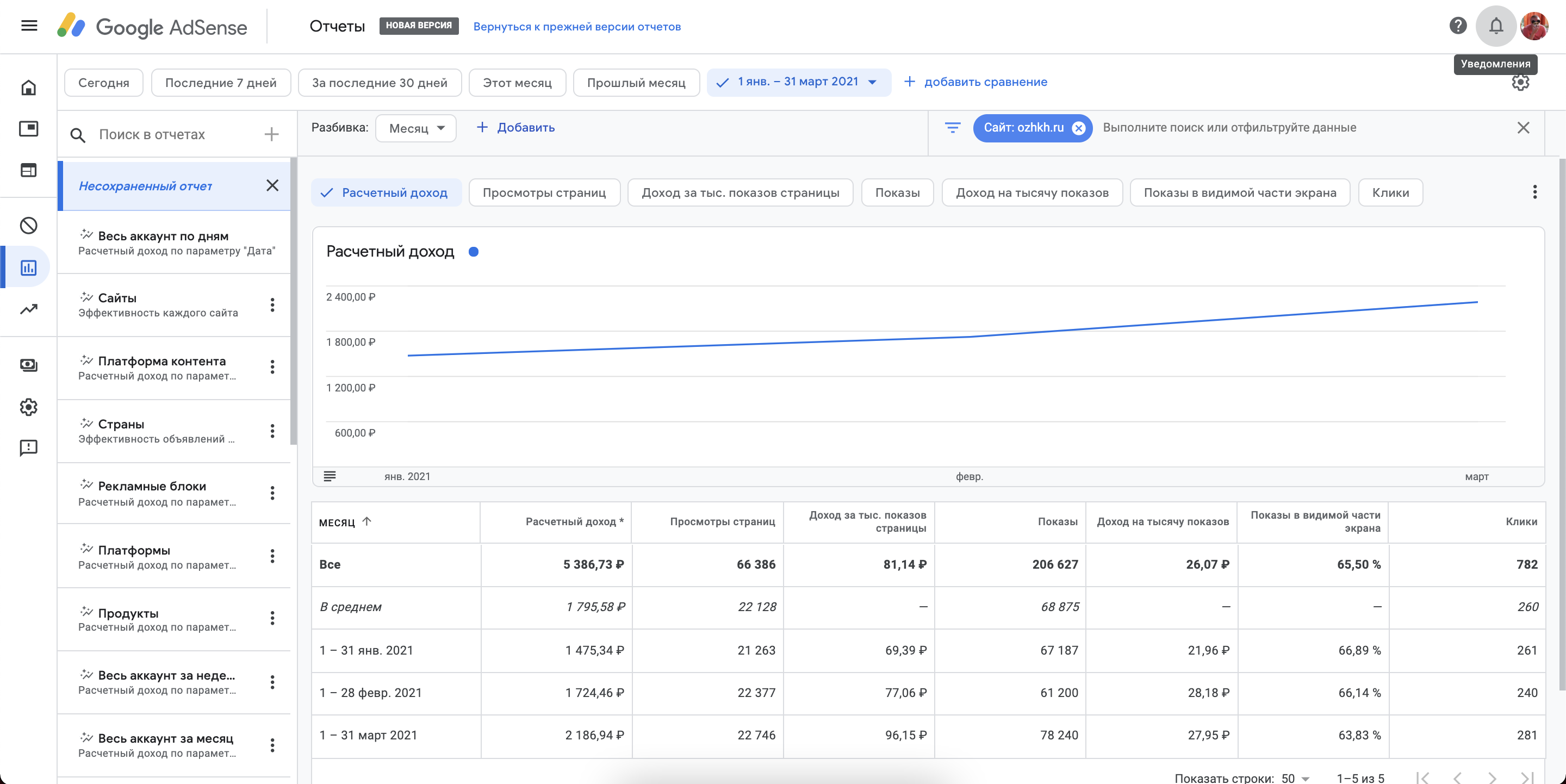Open Feedback icon in sidebar

tap(29, 448)
